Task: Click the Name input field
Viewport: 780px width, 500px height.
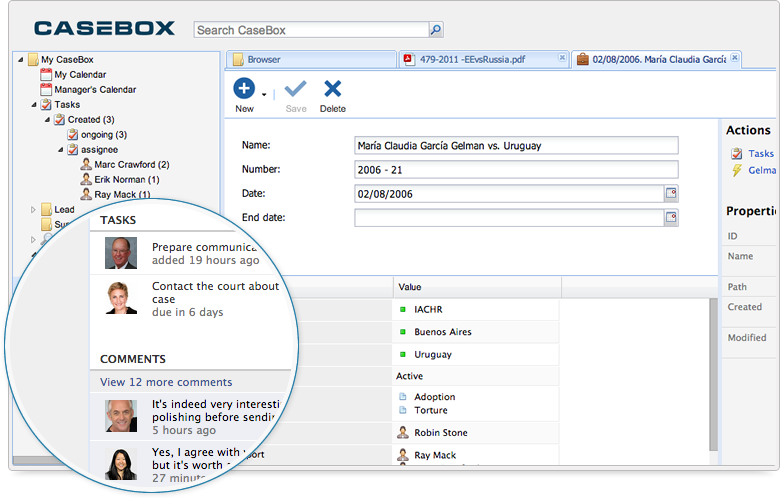Action: (x=516, y=146)
